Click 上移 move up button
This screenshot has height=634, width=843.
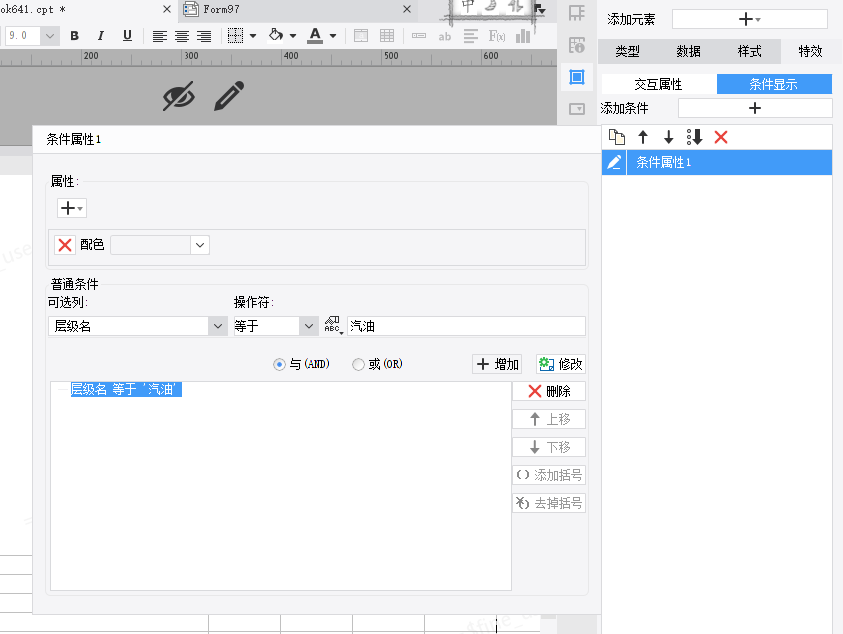pos(549,419)
